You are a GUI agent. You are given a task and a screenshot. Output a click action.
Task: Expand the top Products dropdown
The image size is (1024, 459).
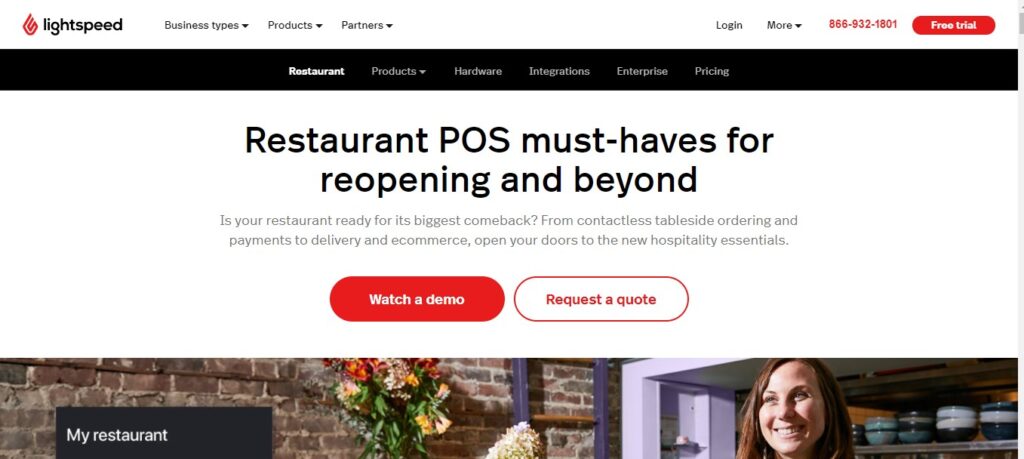pos(295,25)
